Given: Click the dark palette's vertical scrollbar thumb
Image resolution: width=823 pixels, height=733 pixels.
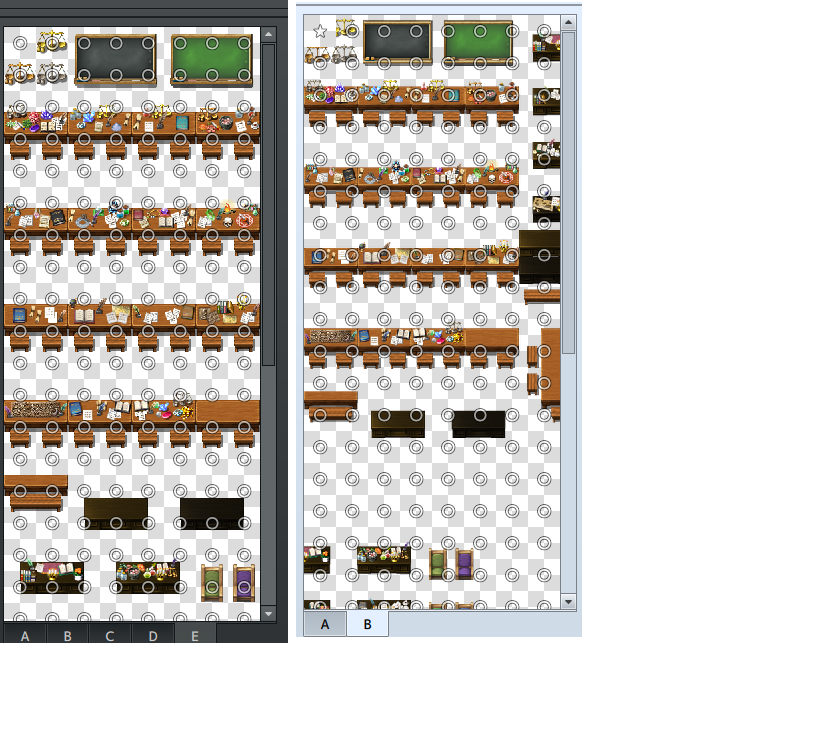Looking at the screenshot, I should pos(268,205).
